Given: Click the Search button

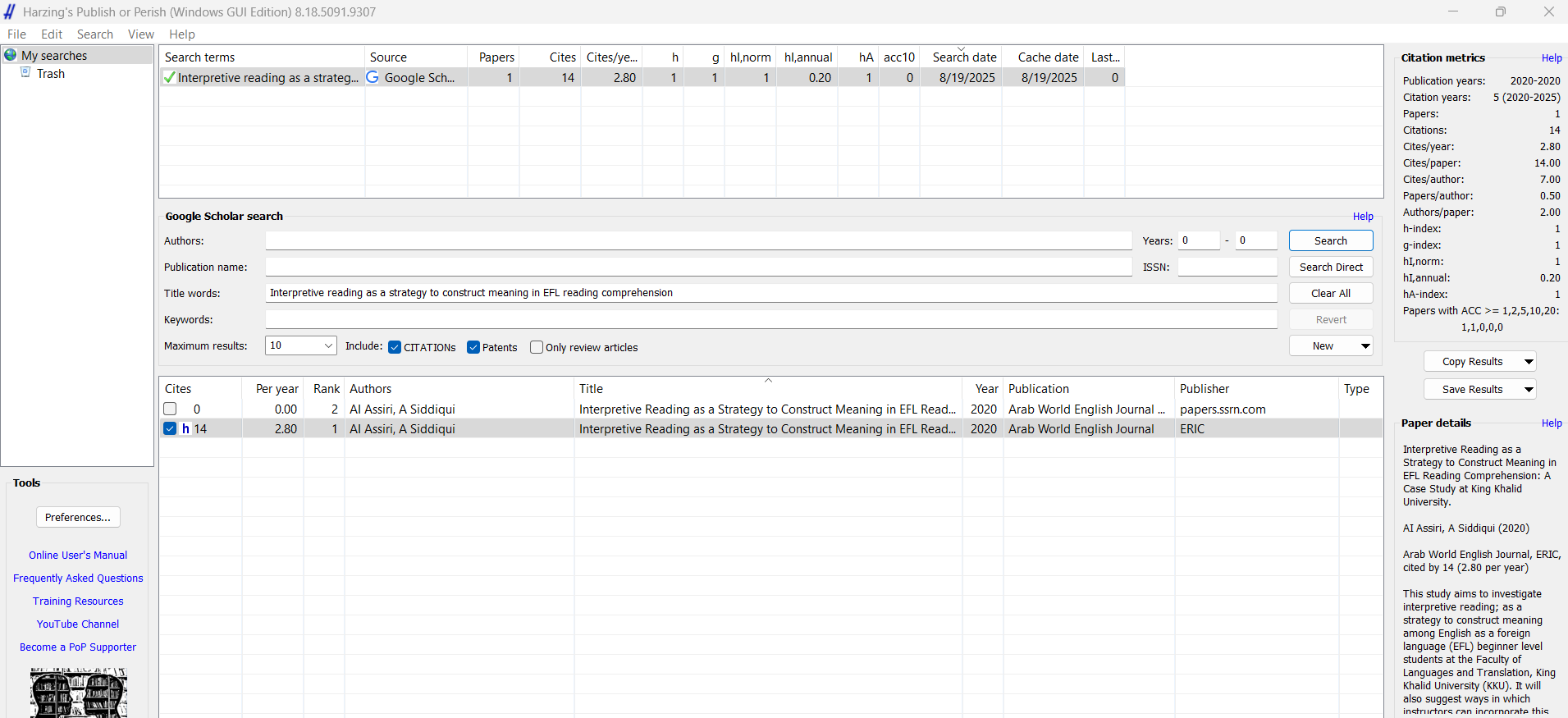Looking at the screenshot, I should (1331, 240).
